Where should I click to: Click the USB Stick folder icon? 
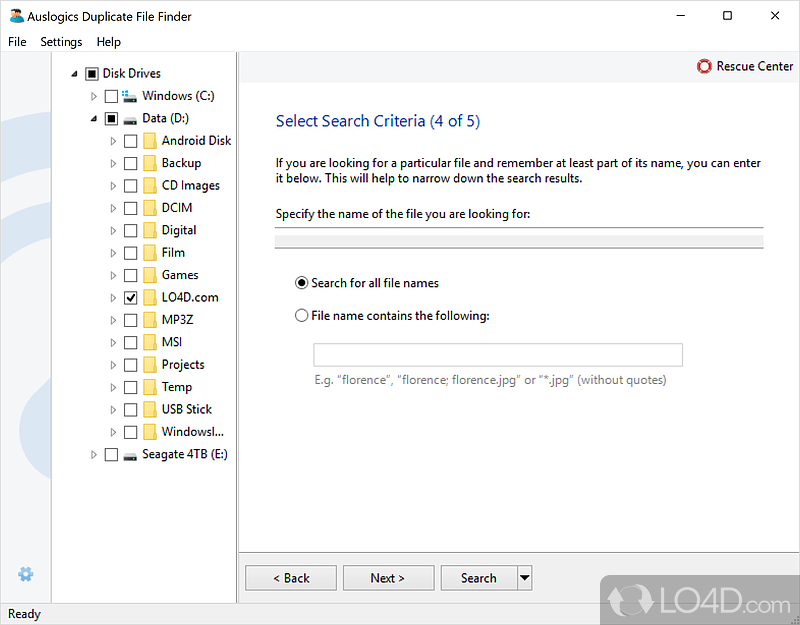pos(149,409)
